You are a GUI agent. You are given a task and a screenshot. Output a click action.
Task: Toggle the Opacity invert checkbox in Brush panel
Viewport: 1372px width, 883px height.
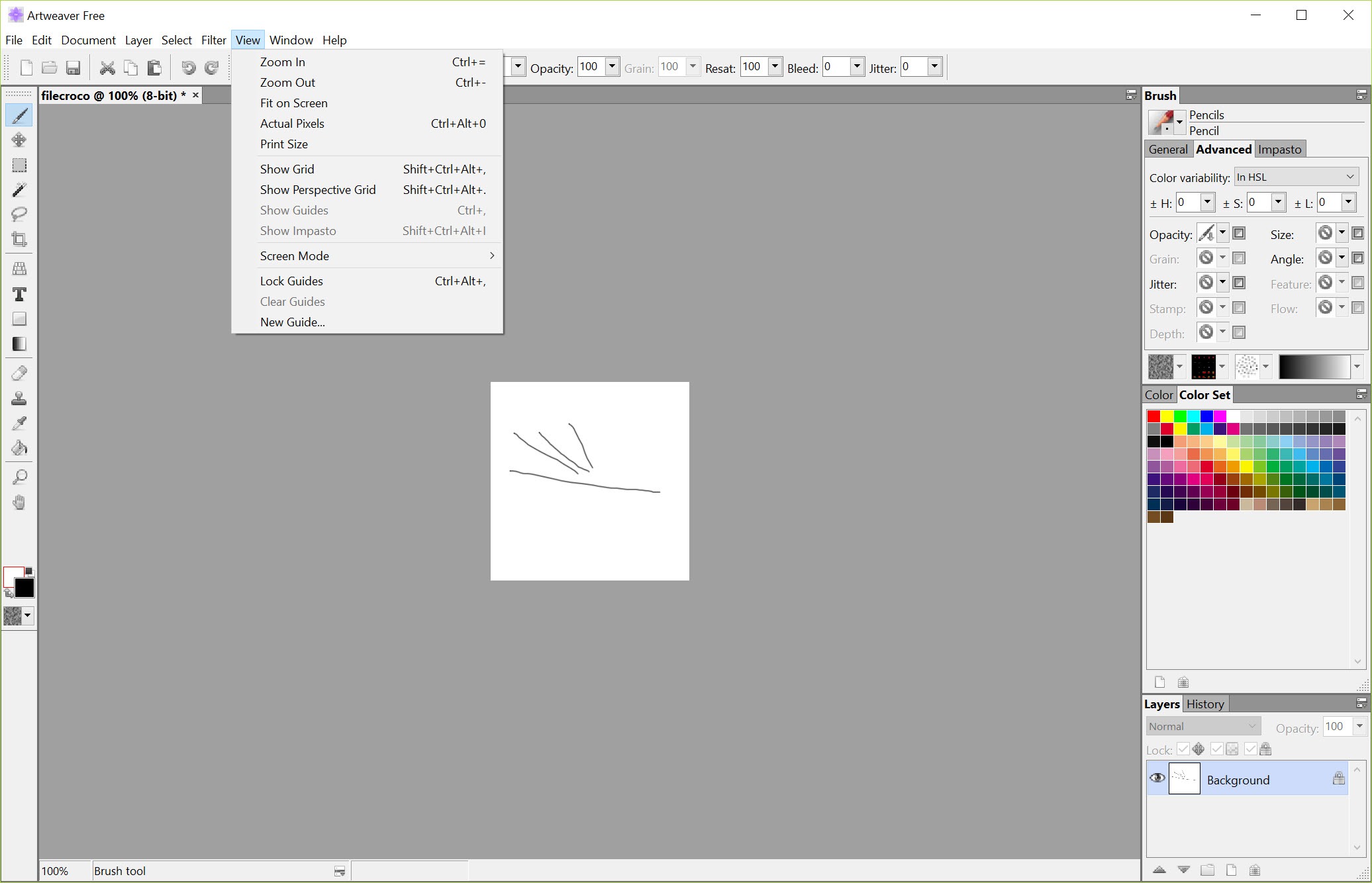[1239, 233]
